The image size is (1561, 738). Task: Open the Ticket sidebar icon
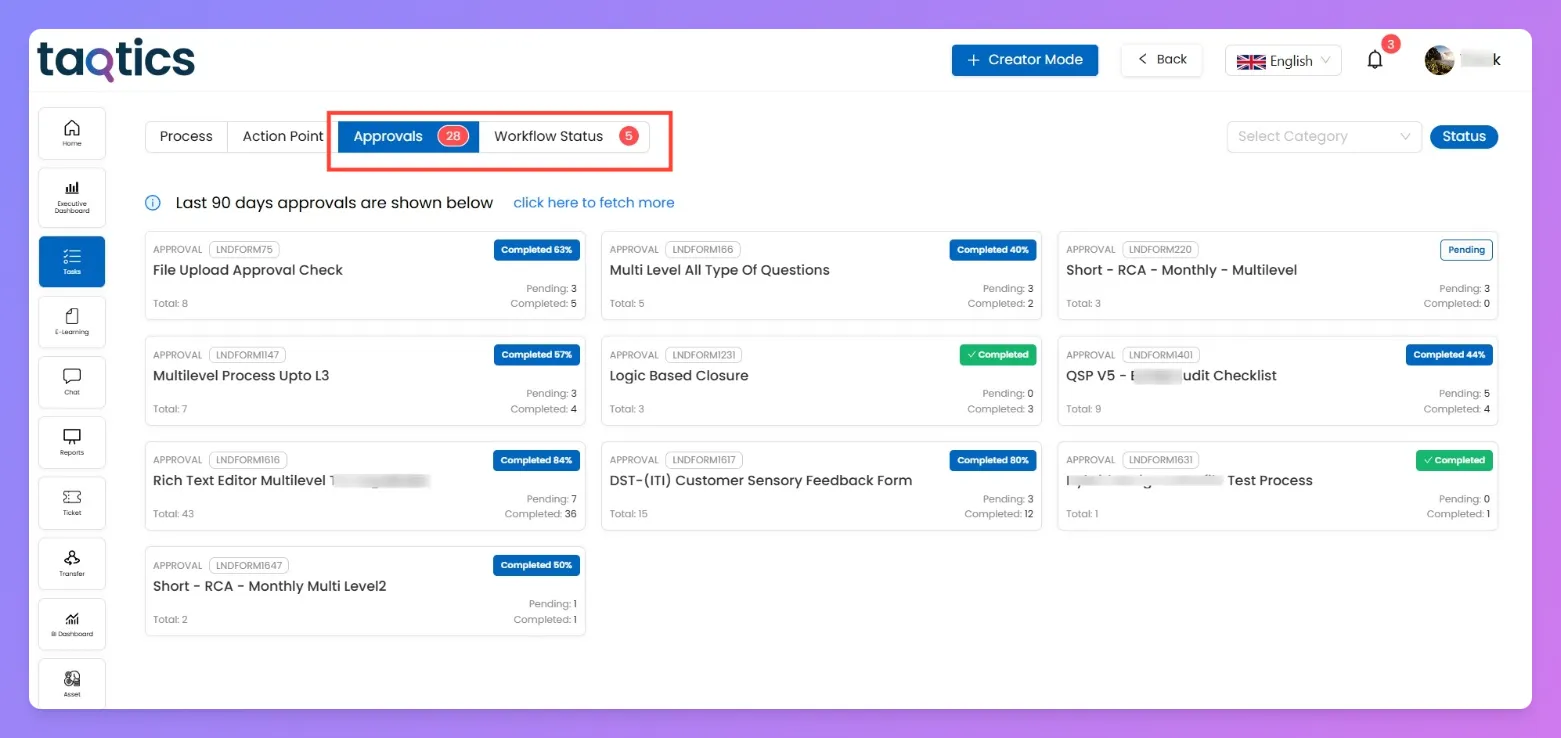(x=71, y=502)
